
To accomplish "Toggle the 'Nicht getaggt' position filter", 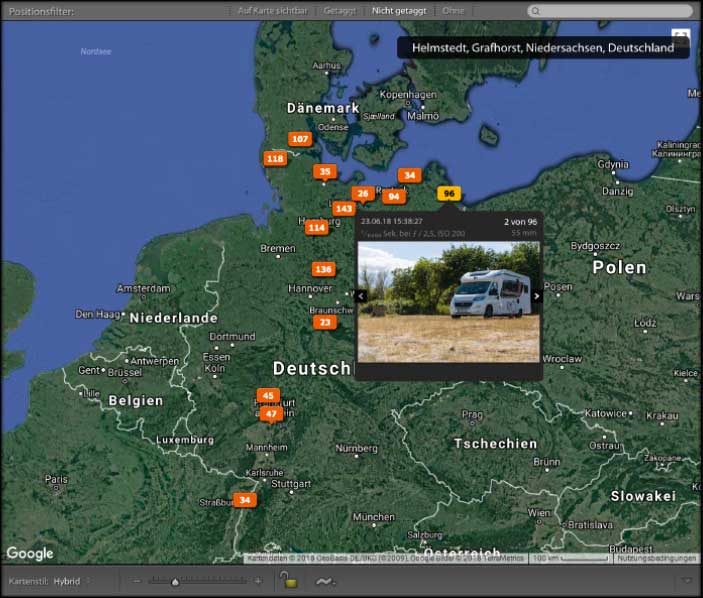I will point(398,11).
